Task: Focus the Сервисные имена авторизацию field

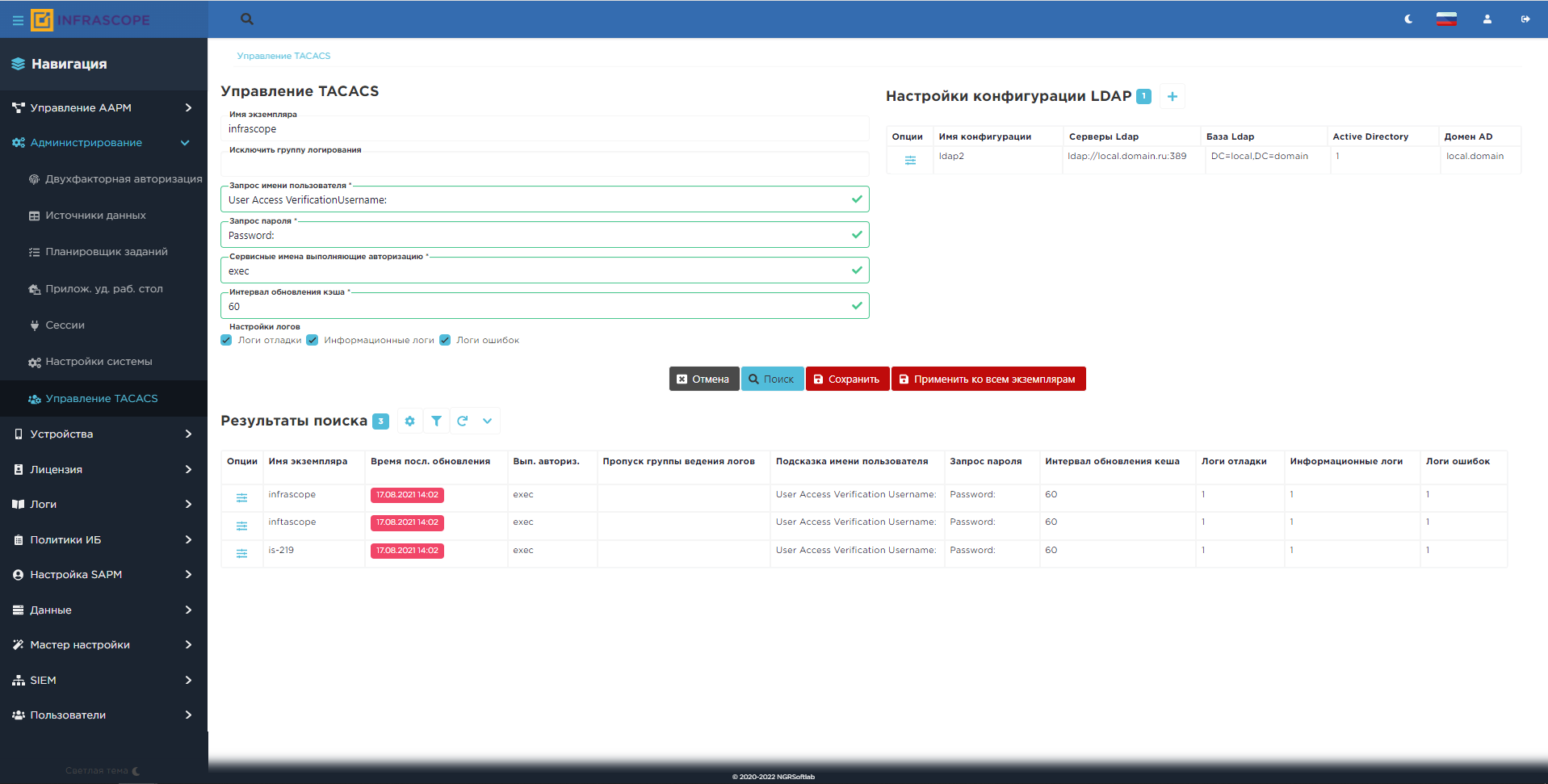Action: (545, 270)
